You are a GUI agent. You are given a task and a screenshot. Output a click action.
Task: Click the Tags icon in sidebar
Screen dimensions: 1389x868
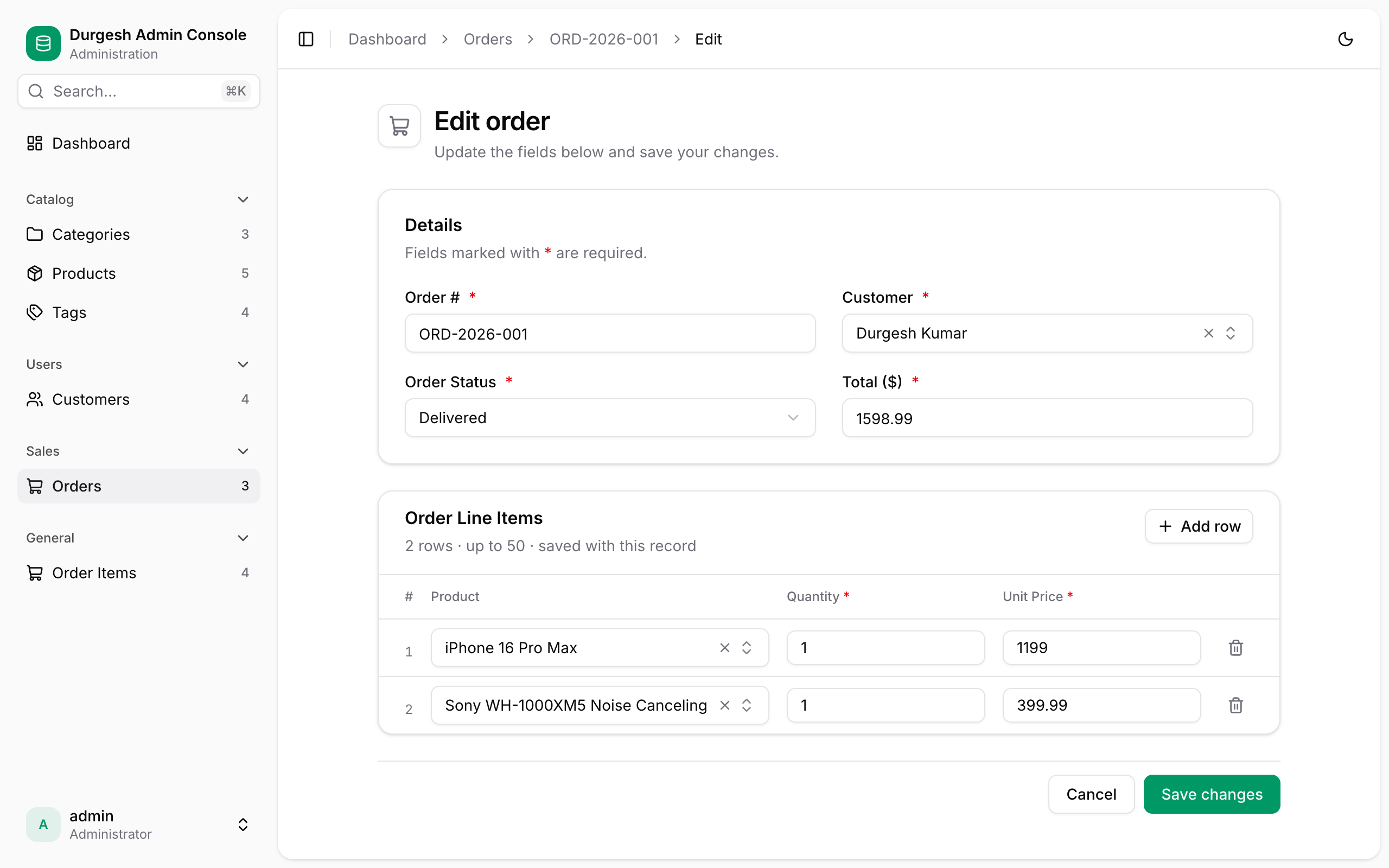click(34, 312)
